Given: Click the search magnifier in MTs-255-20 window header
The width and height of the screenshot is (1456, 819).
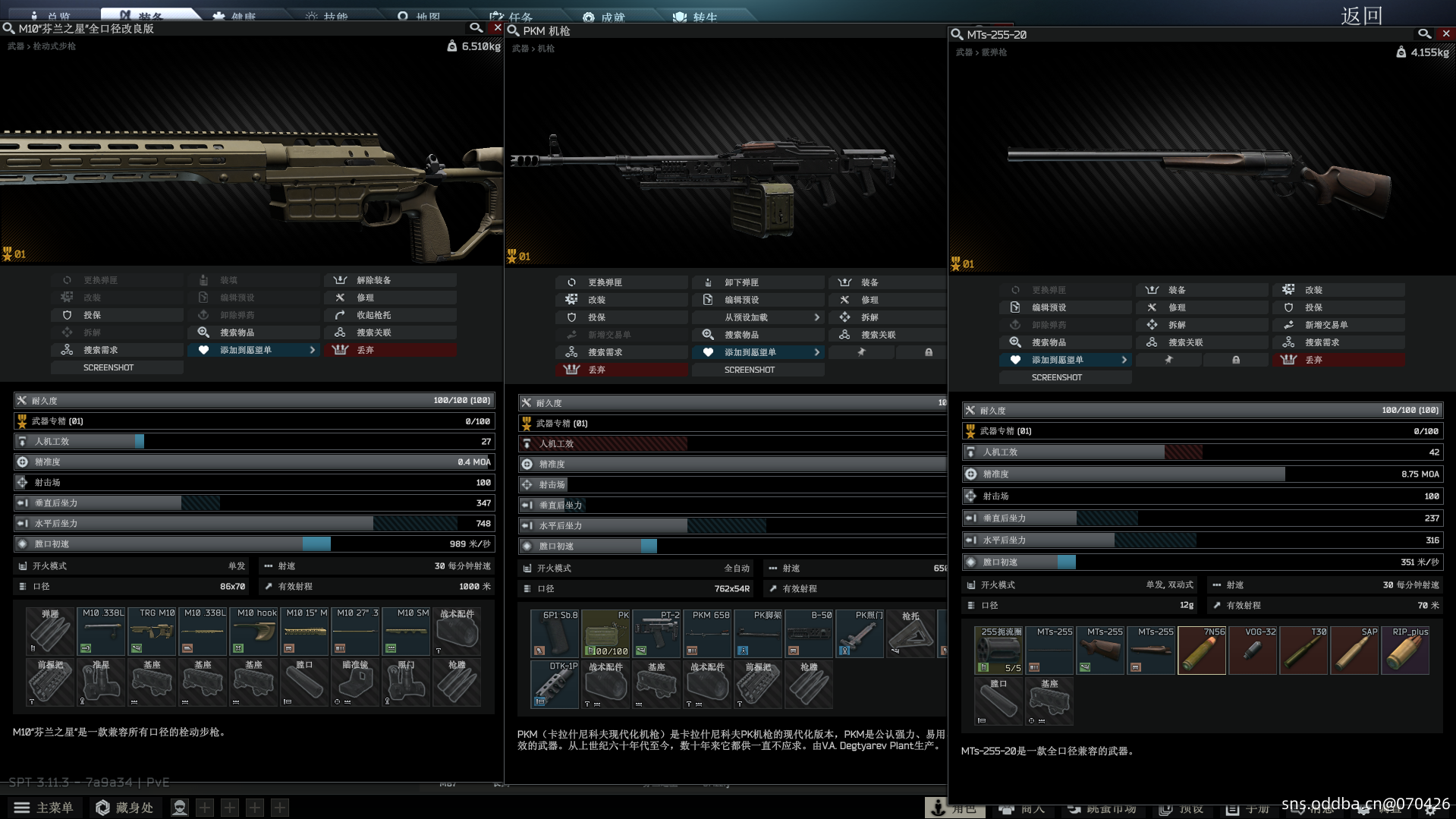Looking at the screenshot, I should (1424, 34).
